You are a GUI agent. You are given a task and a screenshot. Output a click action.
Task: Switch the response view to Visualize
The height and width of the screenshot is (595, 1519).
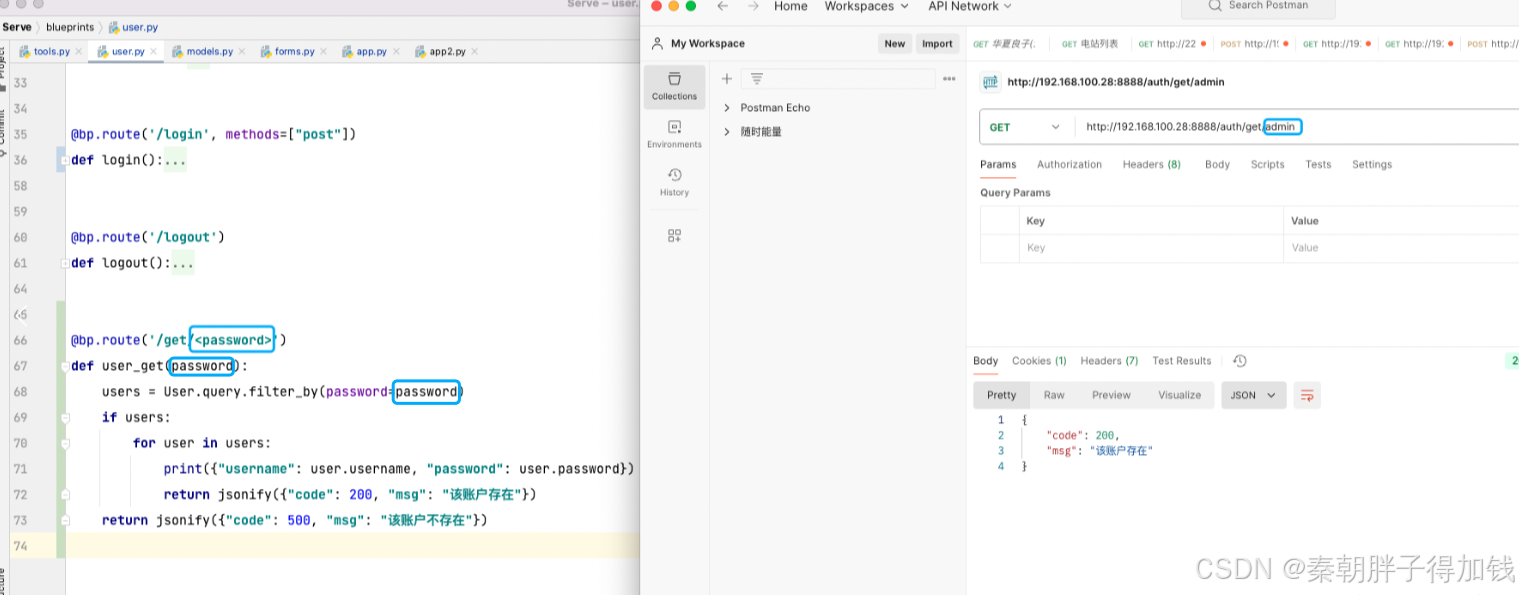(x=1179, y=395)
